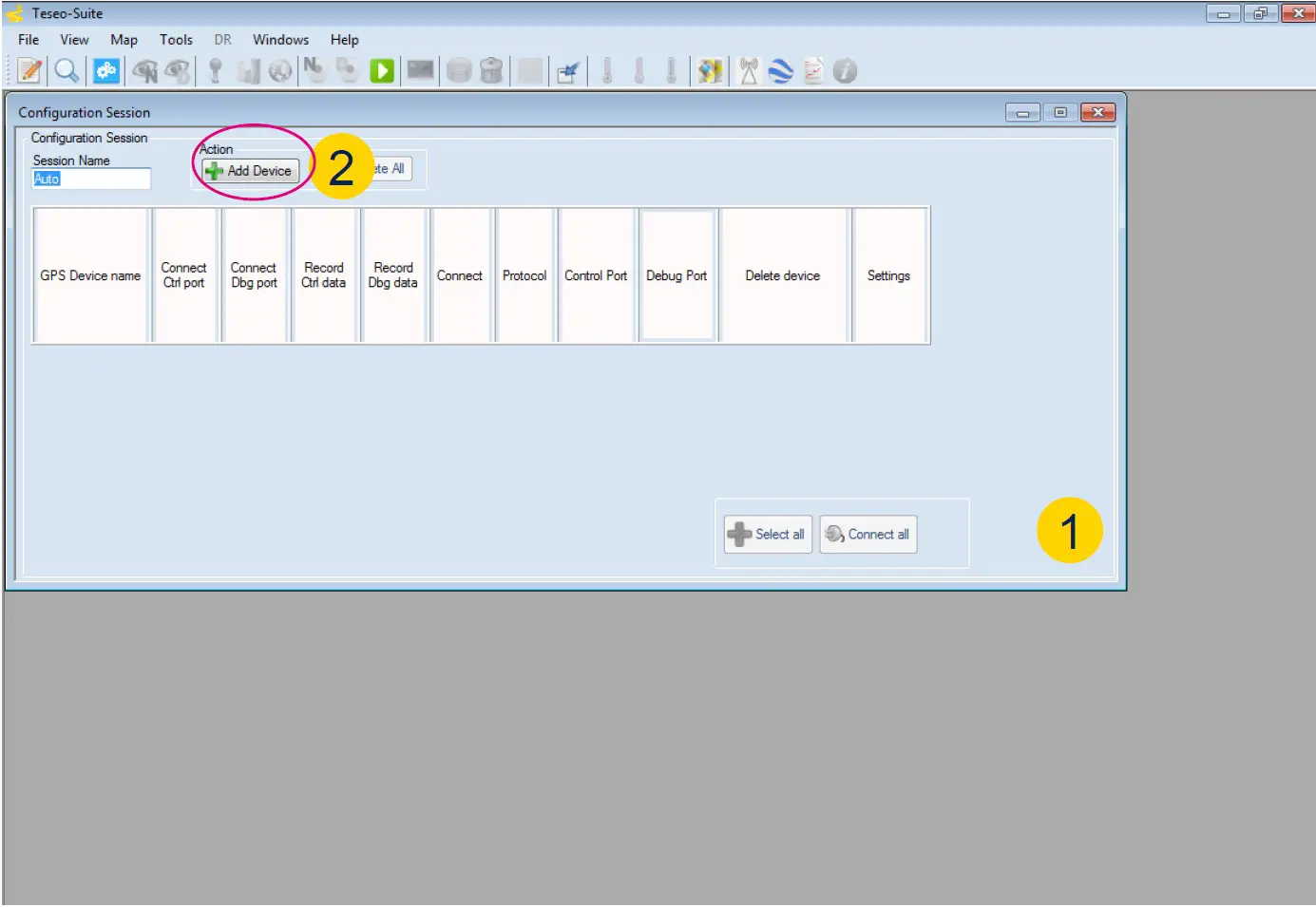Click the Add Device button
The width and height of the screenshot is (1316, 907).
(251, 171)
